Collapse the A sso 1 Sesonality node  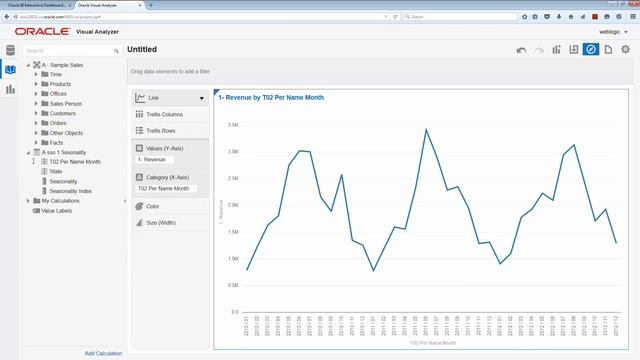click(x=28, y=152)
